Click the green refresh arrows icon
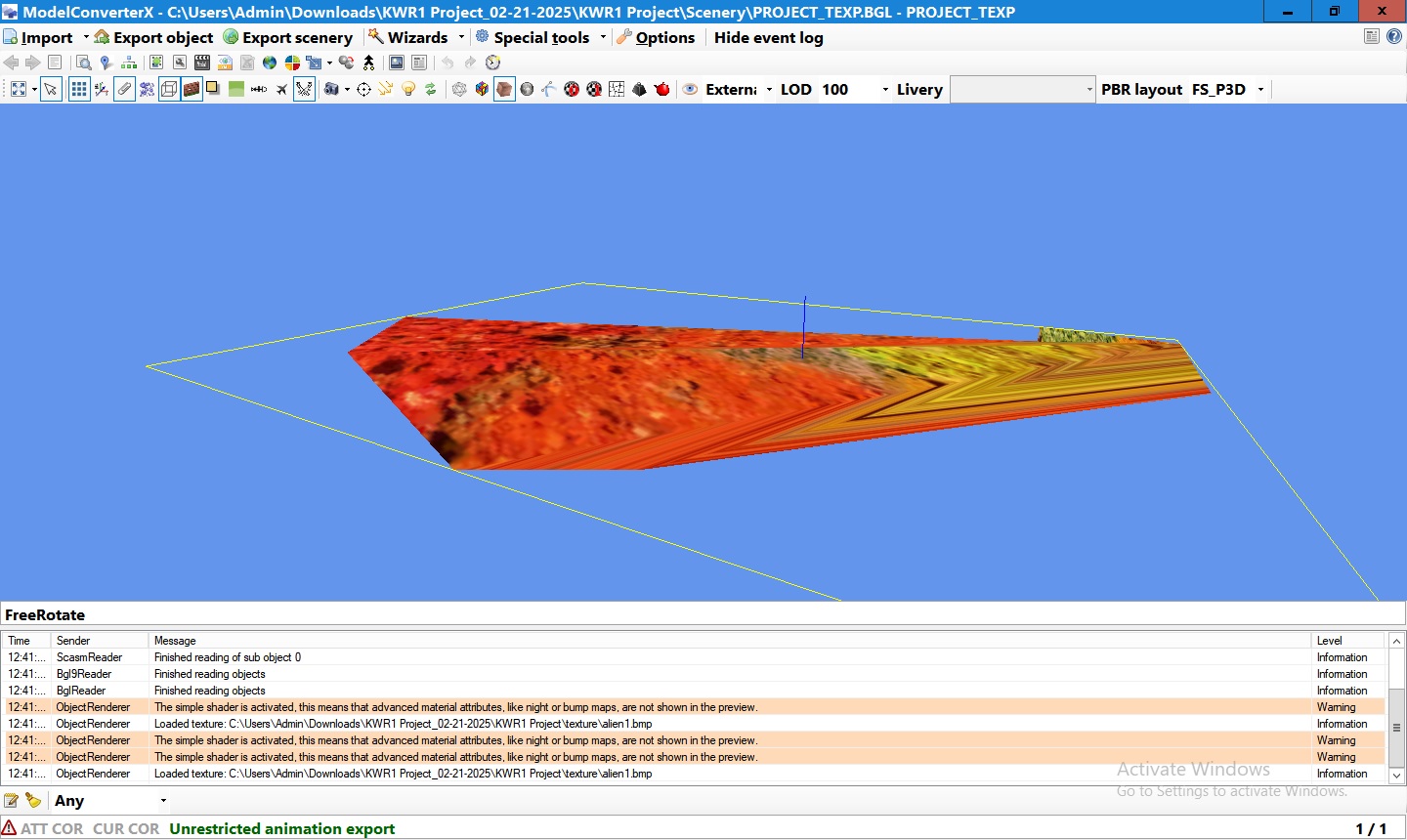The height and width of the screenshot is (840, 1407). [x=430, y=89]
